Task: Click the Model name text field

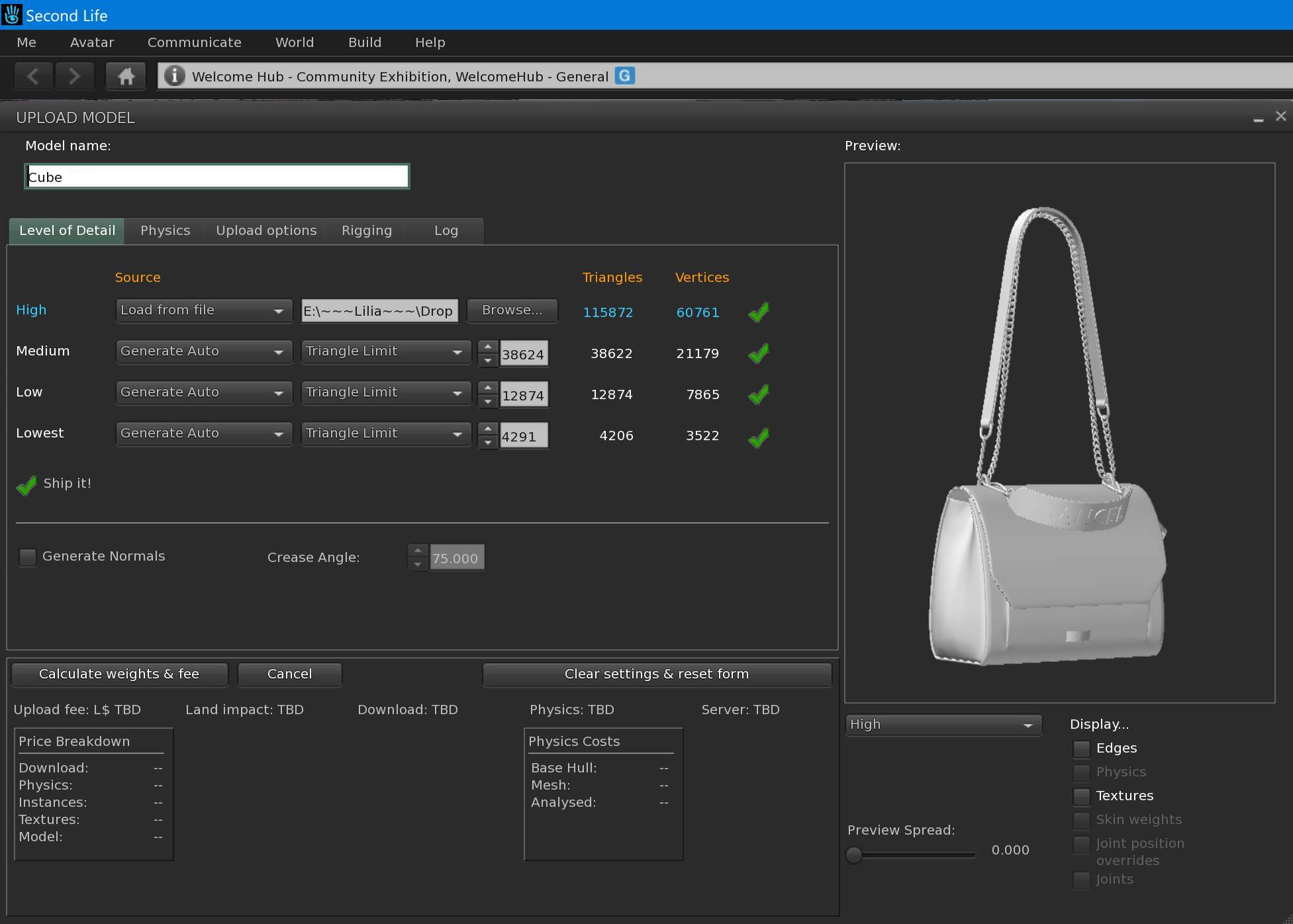Action: tap(216, 177)
